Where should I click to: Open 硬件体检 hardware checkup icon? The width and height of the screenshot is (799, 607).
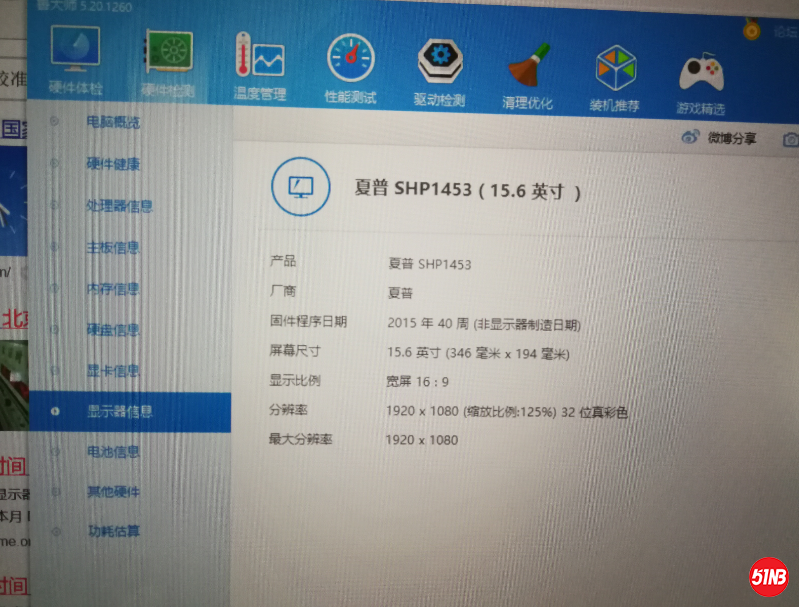tap(75, 54)
